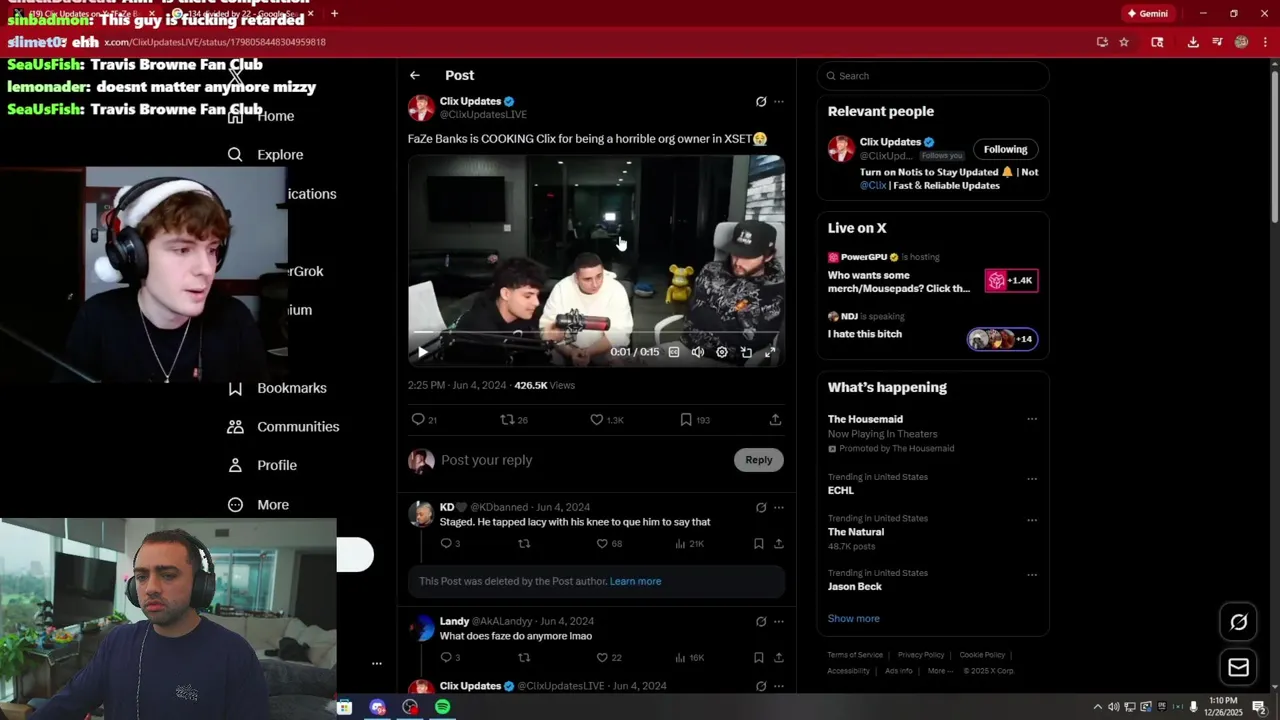
Task: Bookmark KD's reply
Action: click(759, 544)
